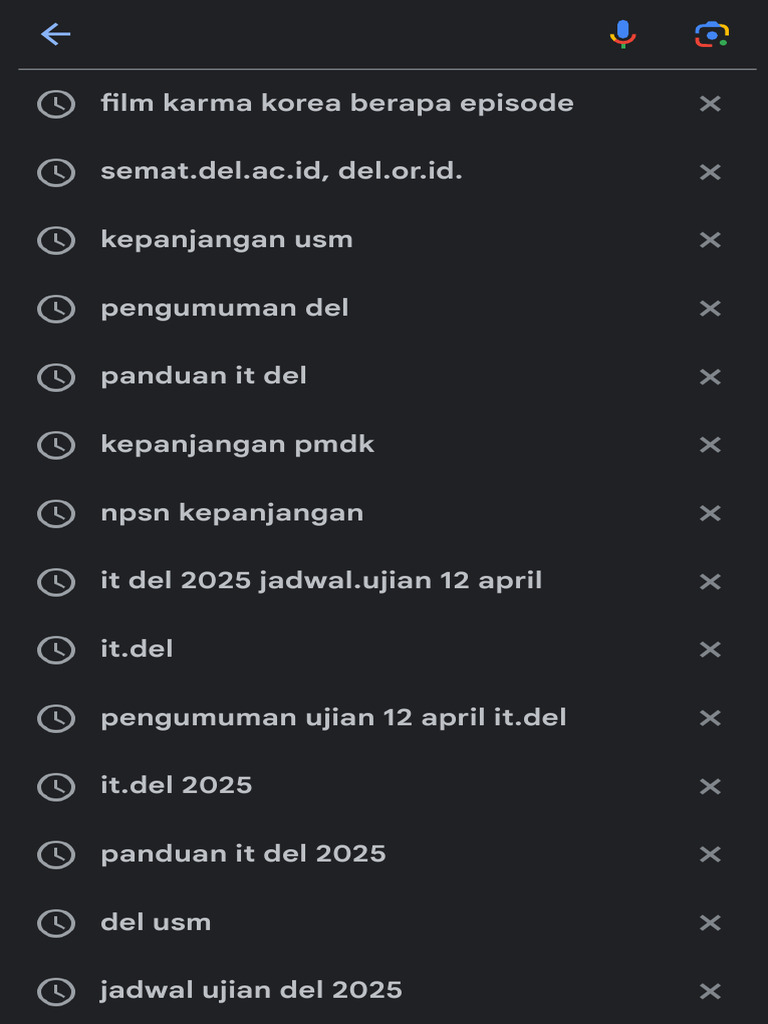Start voice search with microphone icon
This screenshot has height=1024, width=768.
pos(623,34)
